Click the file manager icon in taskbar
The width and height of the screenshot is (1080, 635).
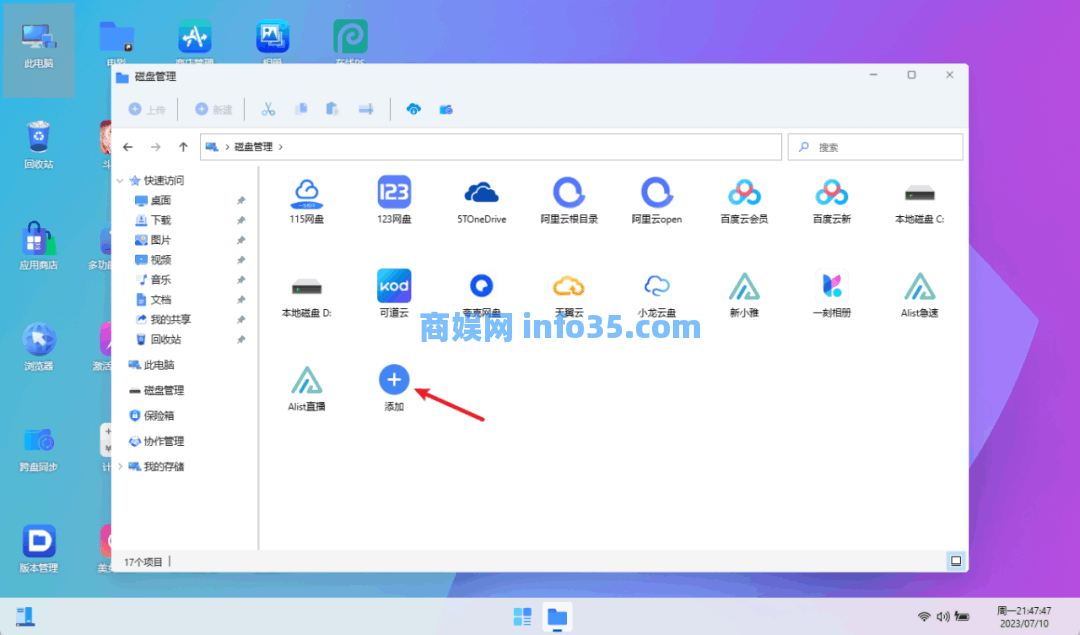pos(557,616)
